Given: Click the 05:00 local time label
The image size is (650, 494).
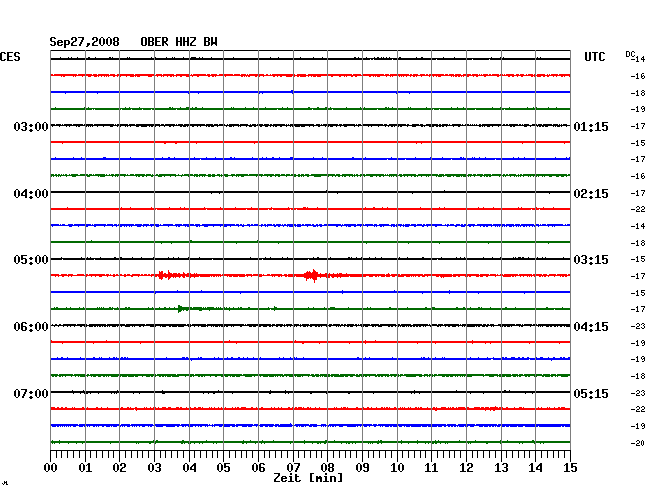Looking at the screenshot, I should 31,260.
